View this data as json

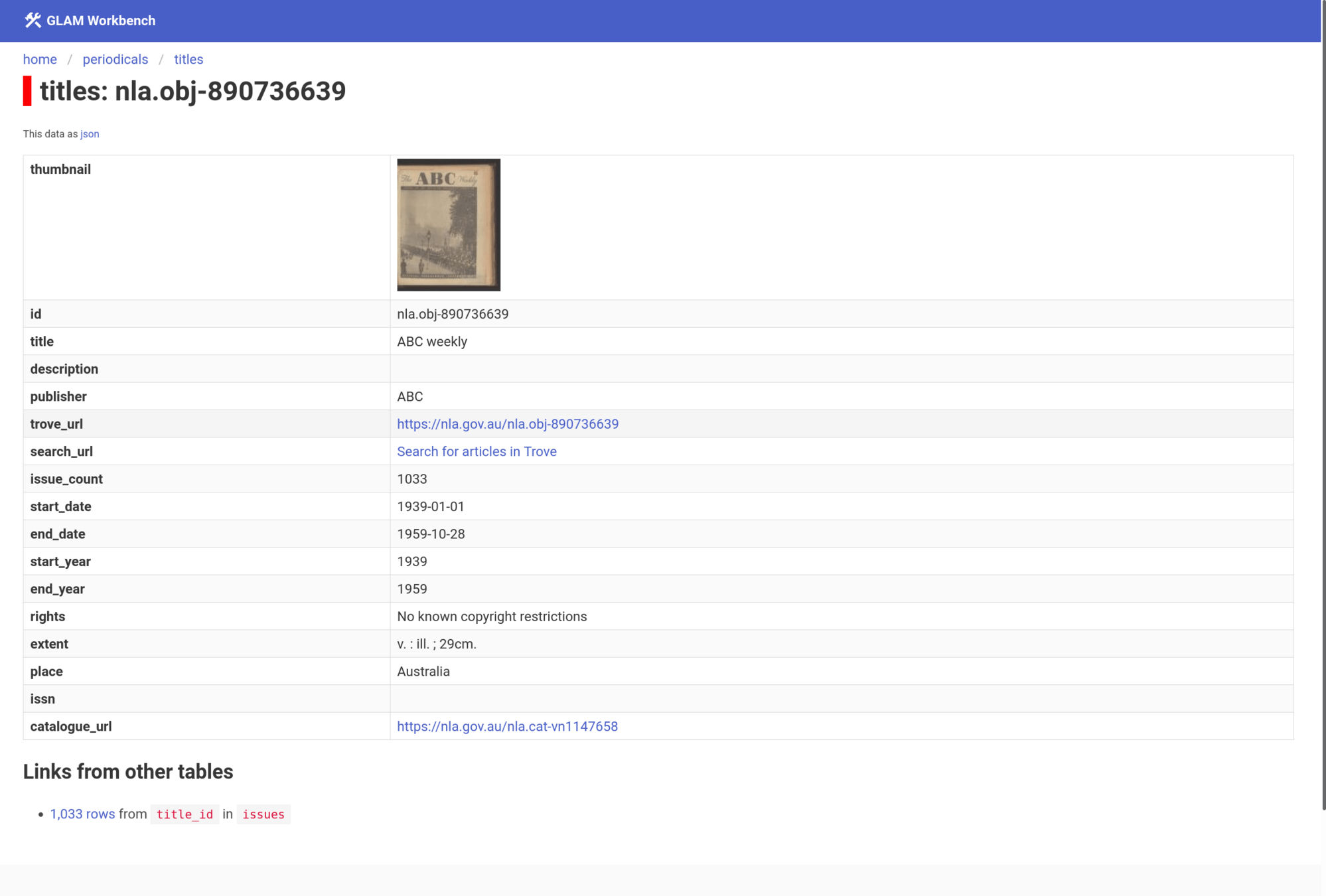pyautogui.click(x=90, y=134)
